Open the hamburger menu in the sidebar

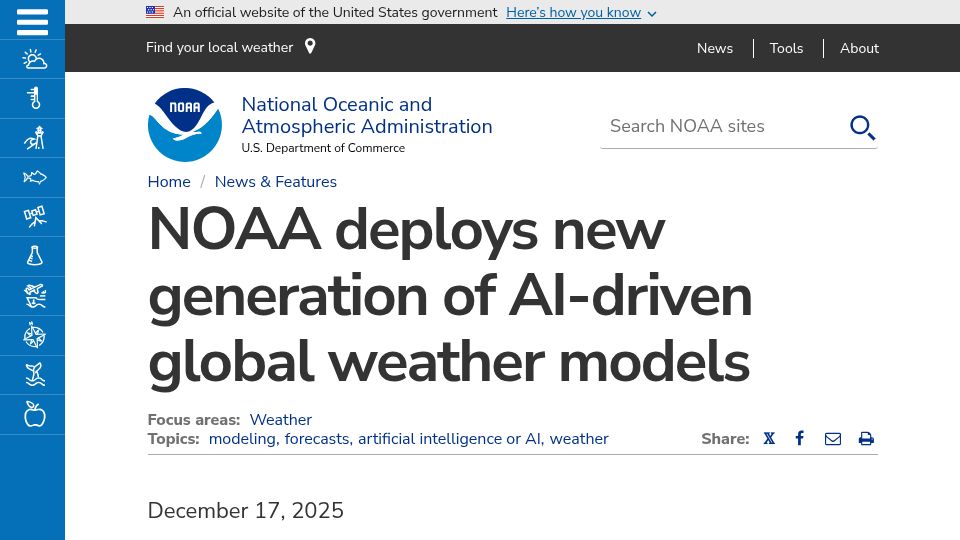coord(32,22)
